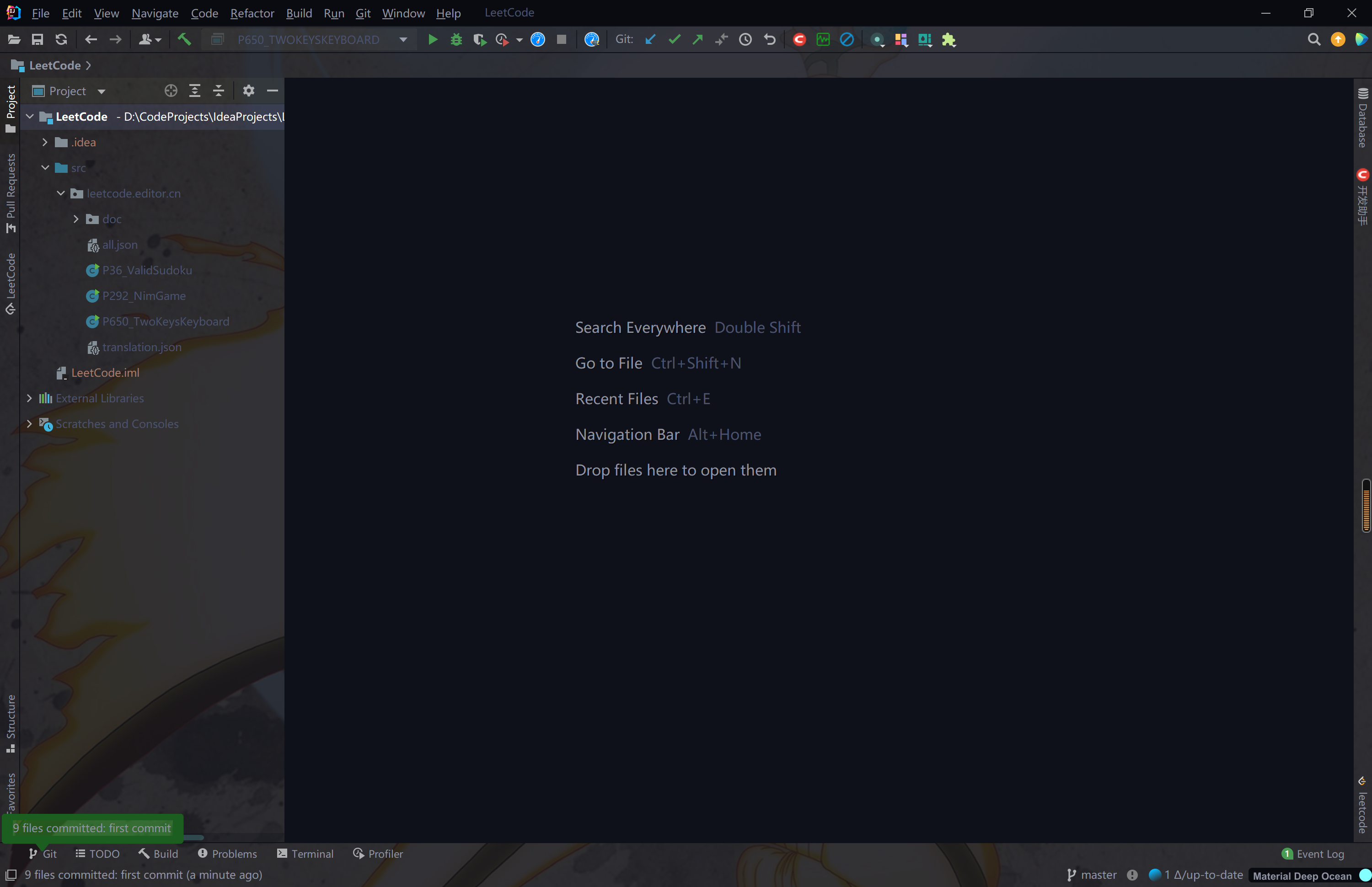This screenshot has width=1372, height=887.
Task: Toggle the Structure side tab
Action: [x=11, y=723]
